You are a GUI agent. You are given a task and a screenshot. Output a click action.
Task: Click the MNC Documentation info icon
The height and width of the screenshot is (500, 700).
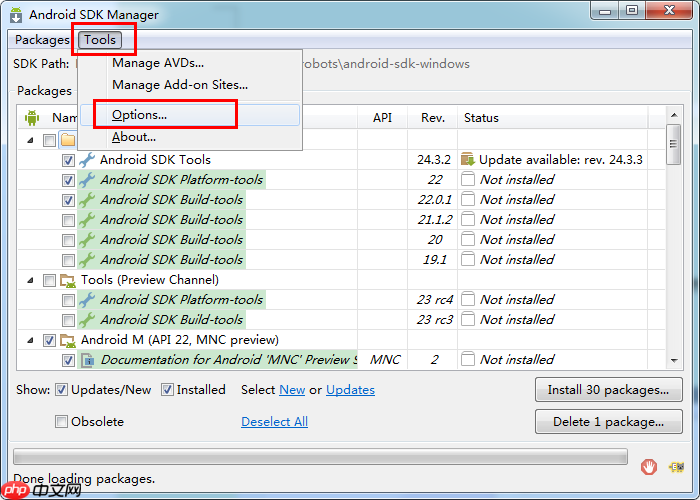coord(88,360)
